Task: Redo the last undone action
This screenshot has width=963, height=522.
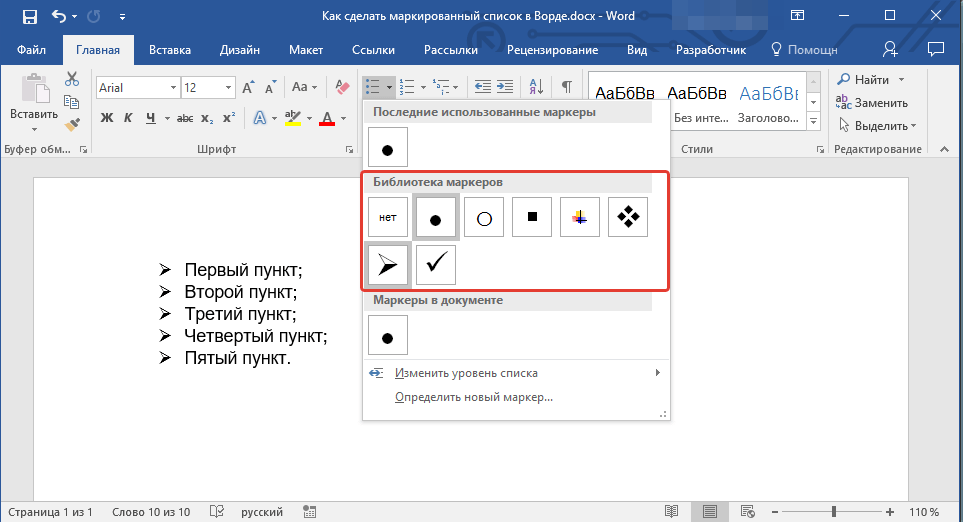Action: coord(94,17)
